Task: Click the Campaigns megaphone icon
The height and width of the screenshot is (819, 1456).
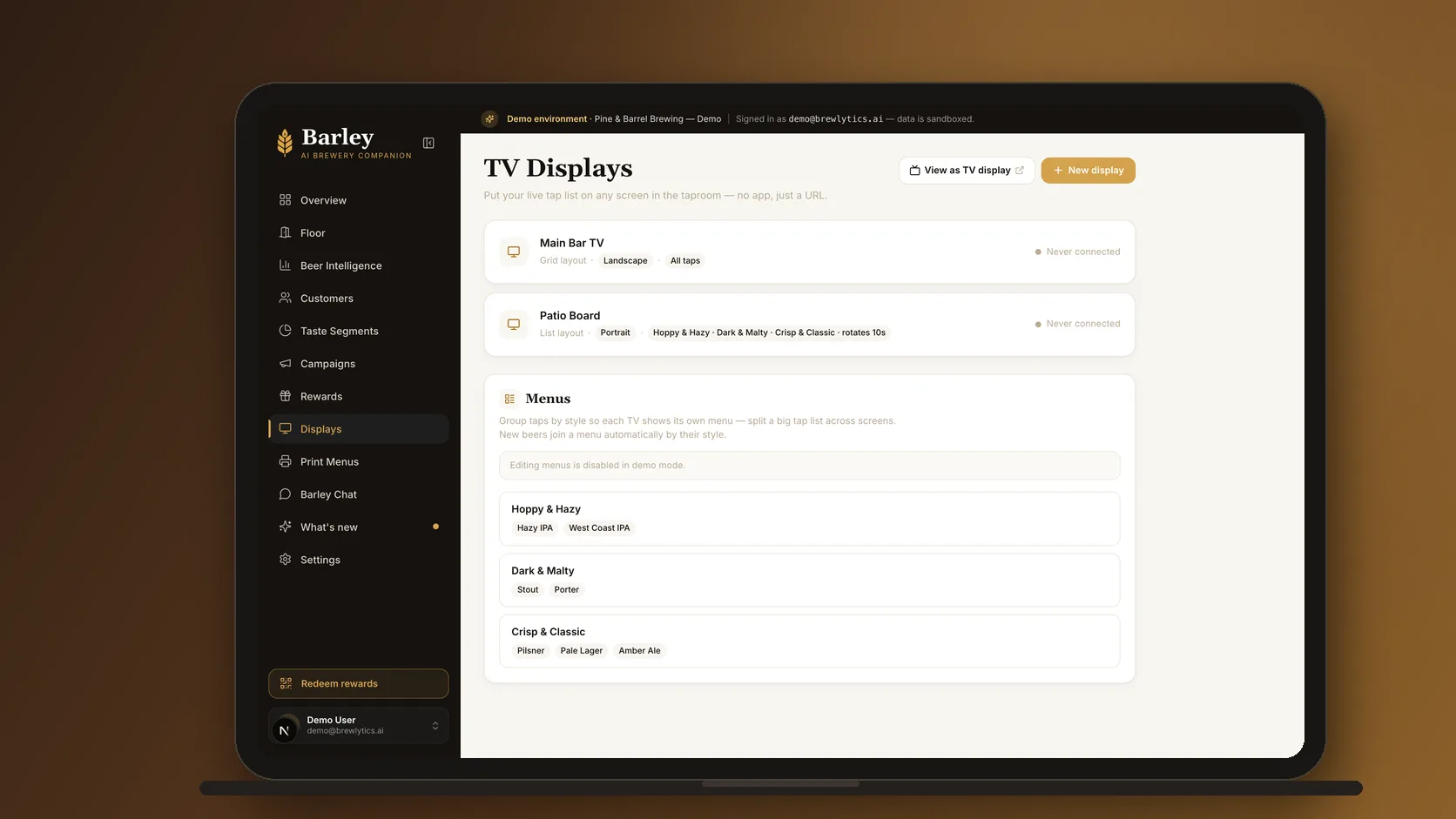Action: 285,364
